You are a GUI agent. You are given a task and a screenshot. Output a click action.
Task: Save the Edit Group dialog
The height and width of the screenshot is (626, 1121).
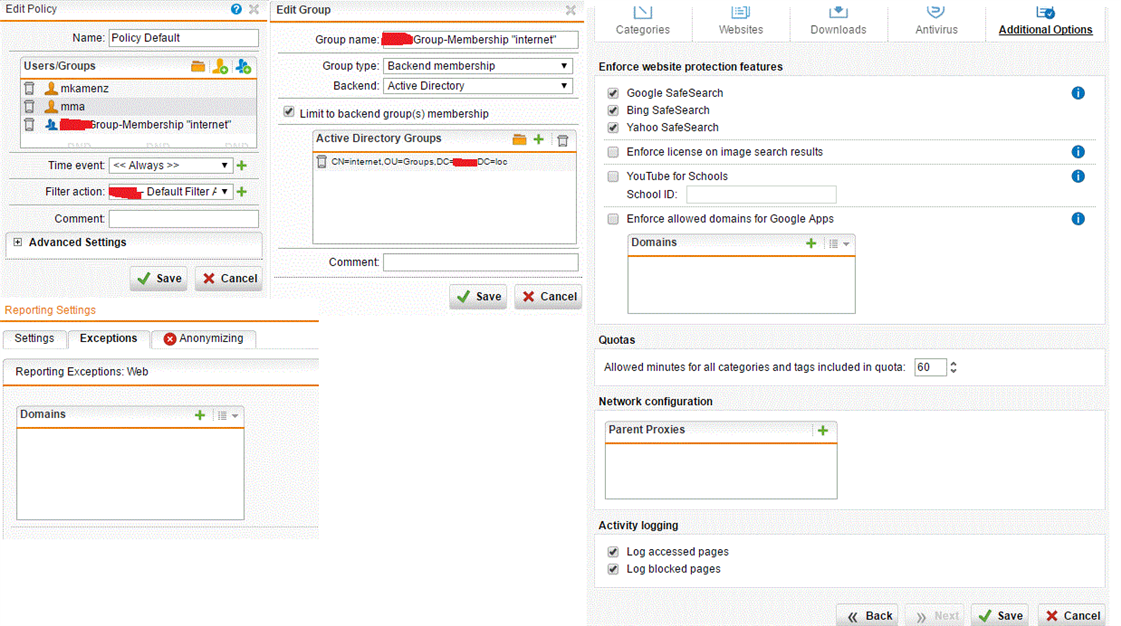pyautogui.click(x=478, y=297)
